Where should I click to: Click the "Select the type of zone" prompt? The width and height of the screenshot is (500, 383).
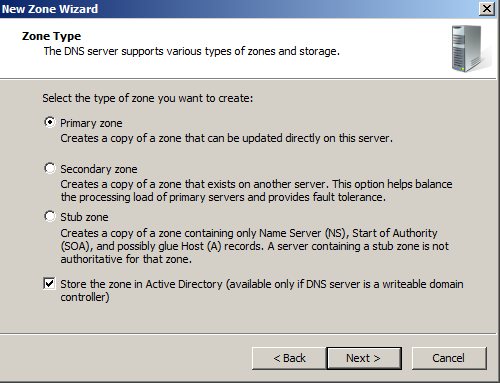click(148, 98)
